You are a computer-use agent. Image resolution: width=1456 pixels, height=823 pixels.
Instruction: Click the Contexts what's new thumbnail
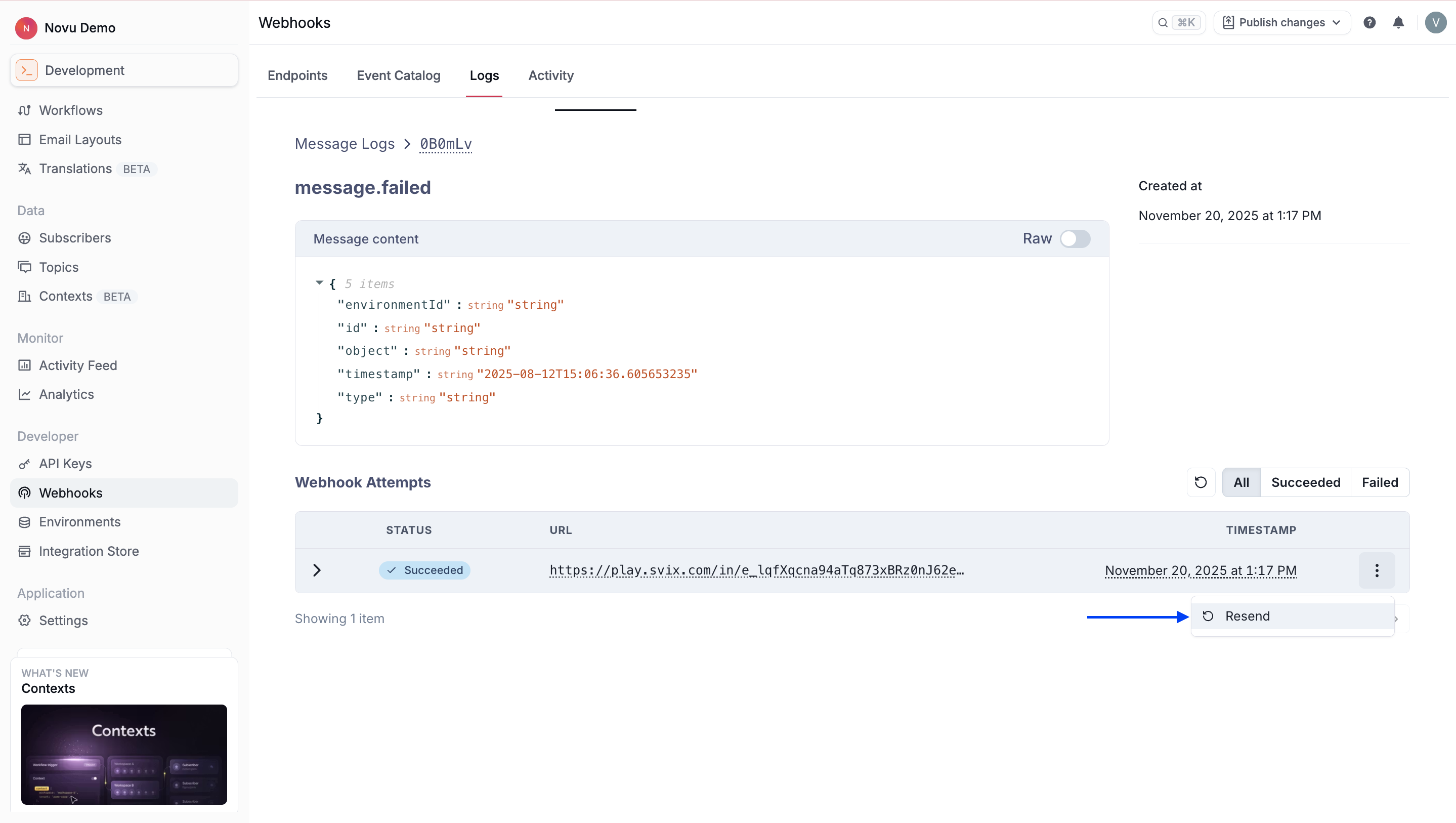124,754
